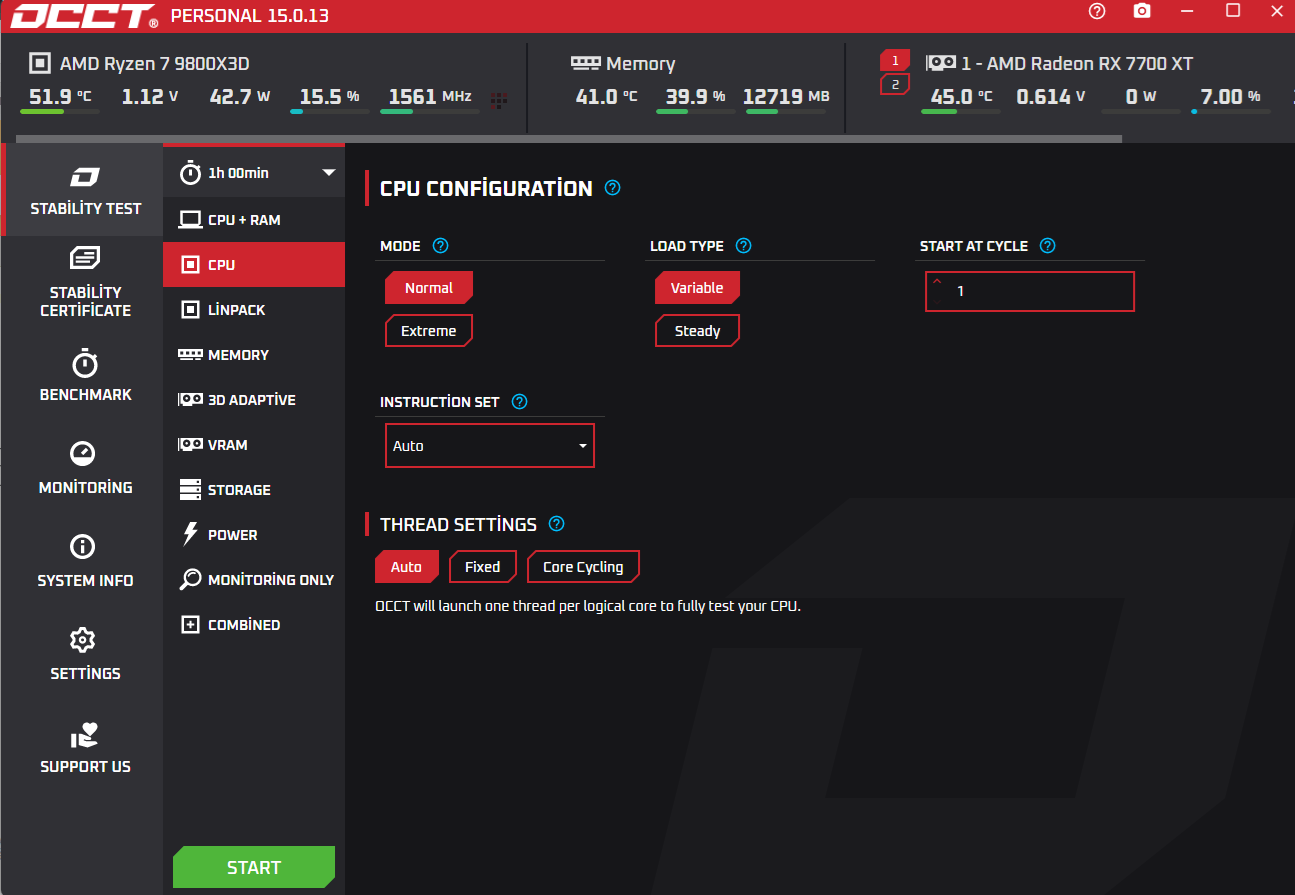Image resolution: width=1295 pixels, height=895 pixels.
Task: Set thread settings to Auto
Action: [x=406, y=567]
